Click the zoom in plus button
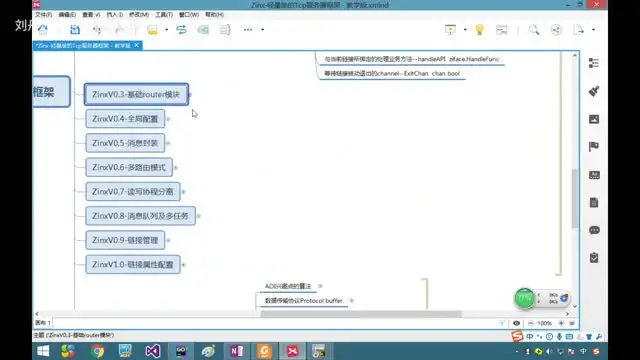Screen dimensions: 640x360 pos(561,323)
